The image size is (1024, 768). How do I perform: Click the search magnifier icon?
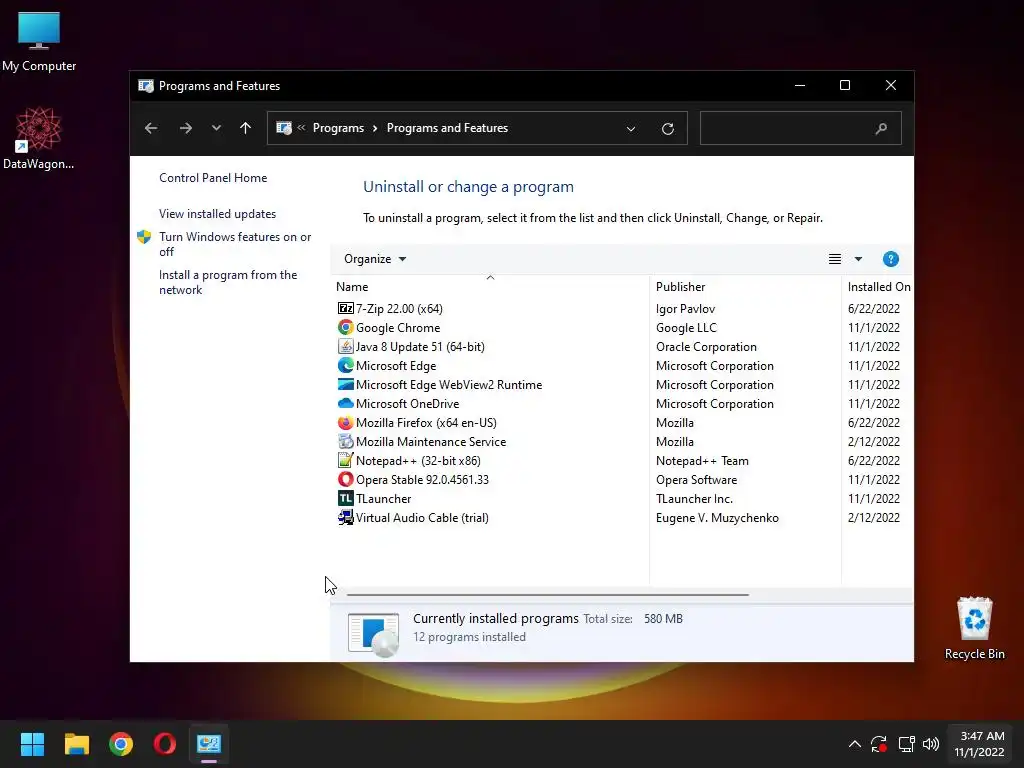881,129
